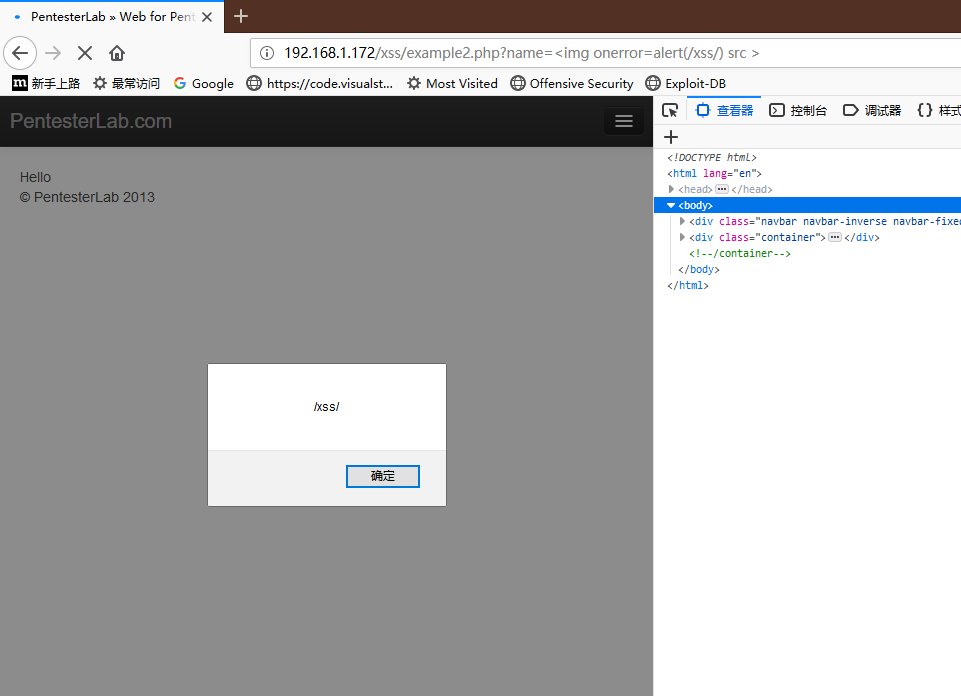Select the element picker tool in DevTools
This screenshot has height=696, width=961.
tap(669, 110)
